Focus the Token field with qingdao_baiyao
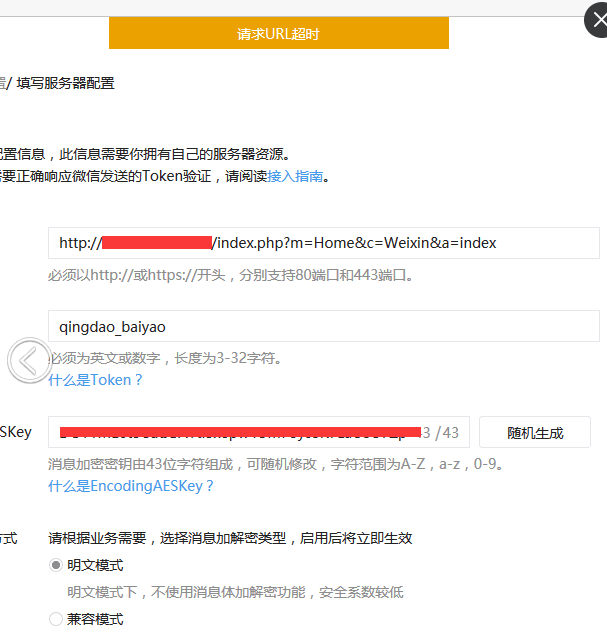Image resolution: width=607 pixels, height=634 pixels. 323,326
